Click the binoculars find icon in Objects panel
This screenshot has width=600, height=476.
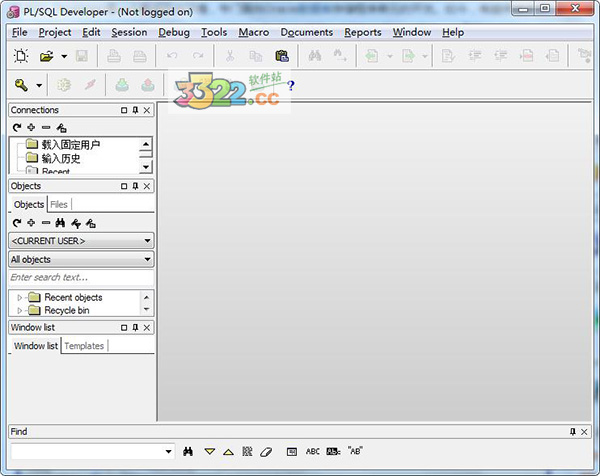(60, 223)
